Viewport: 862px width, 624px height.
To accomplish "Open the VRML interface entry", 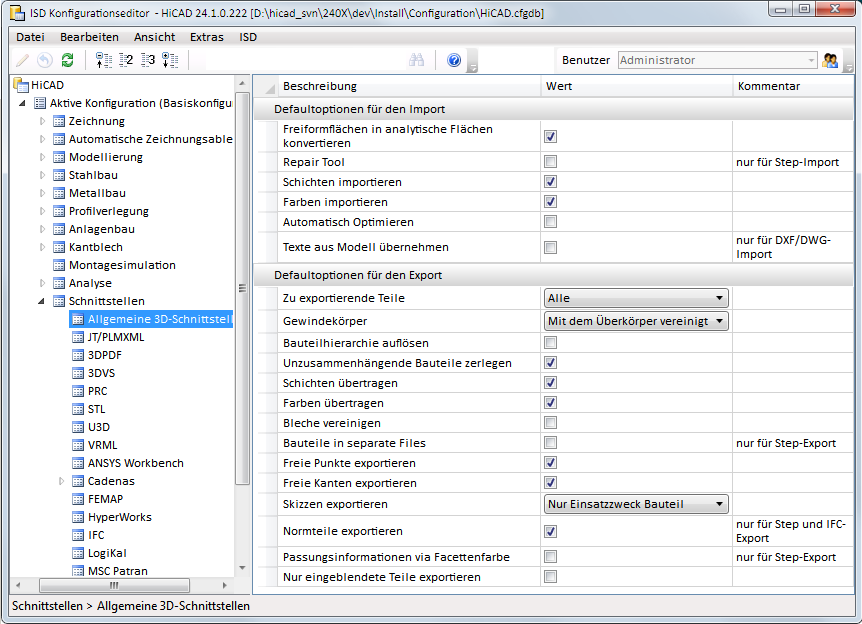I will pos(102,445).
